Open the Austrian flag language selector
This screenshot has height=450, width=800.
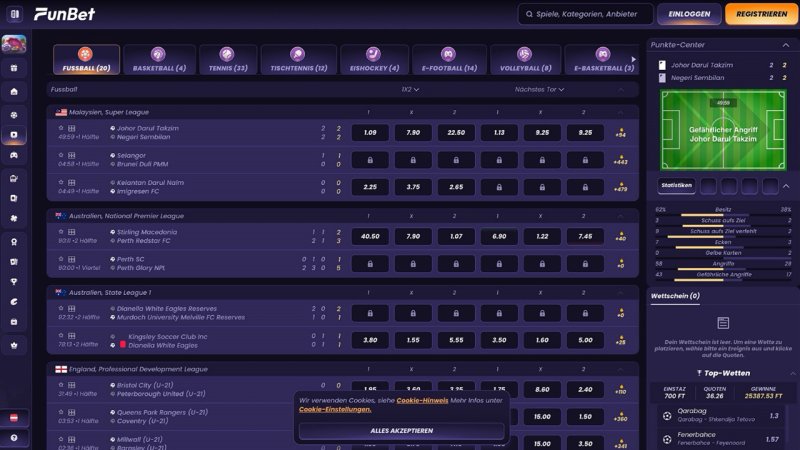pos(14,416)
